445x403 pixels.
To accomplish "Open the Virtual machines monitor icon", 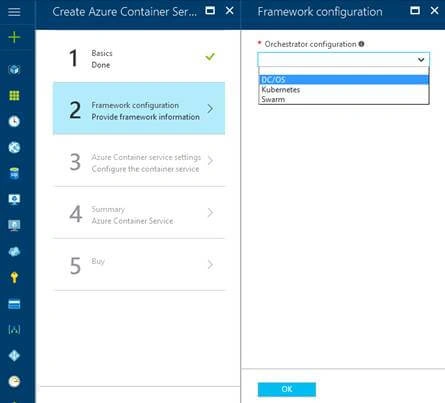I will point(14,199).
